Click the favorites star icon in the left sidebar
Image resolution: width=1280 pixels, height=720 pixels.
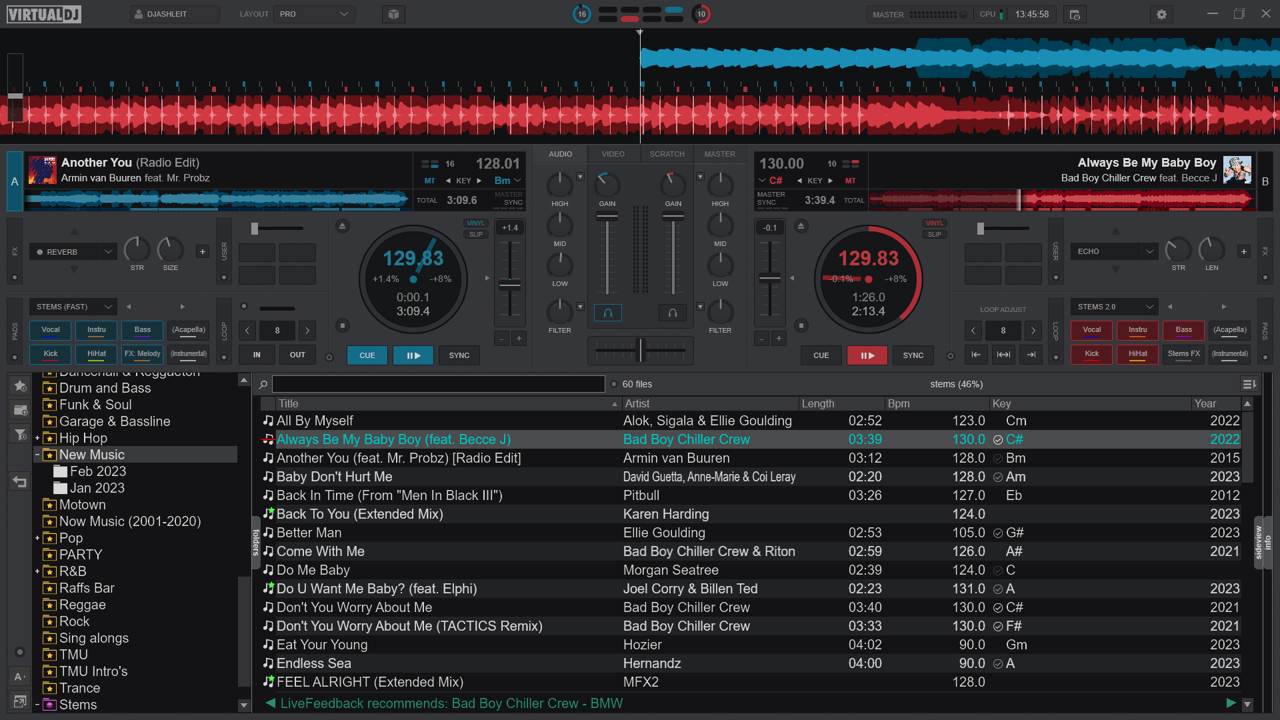[x=20, y=385]
